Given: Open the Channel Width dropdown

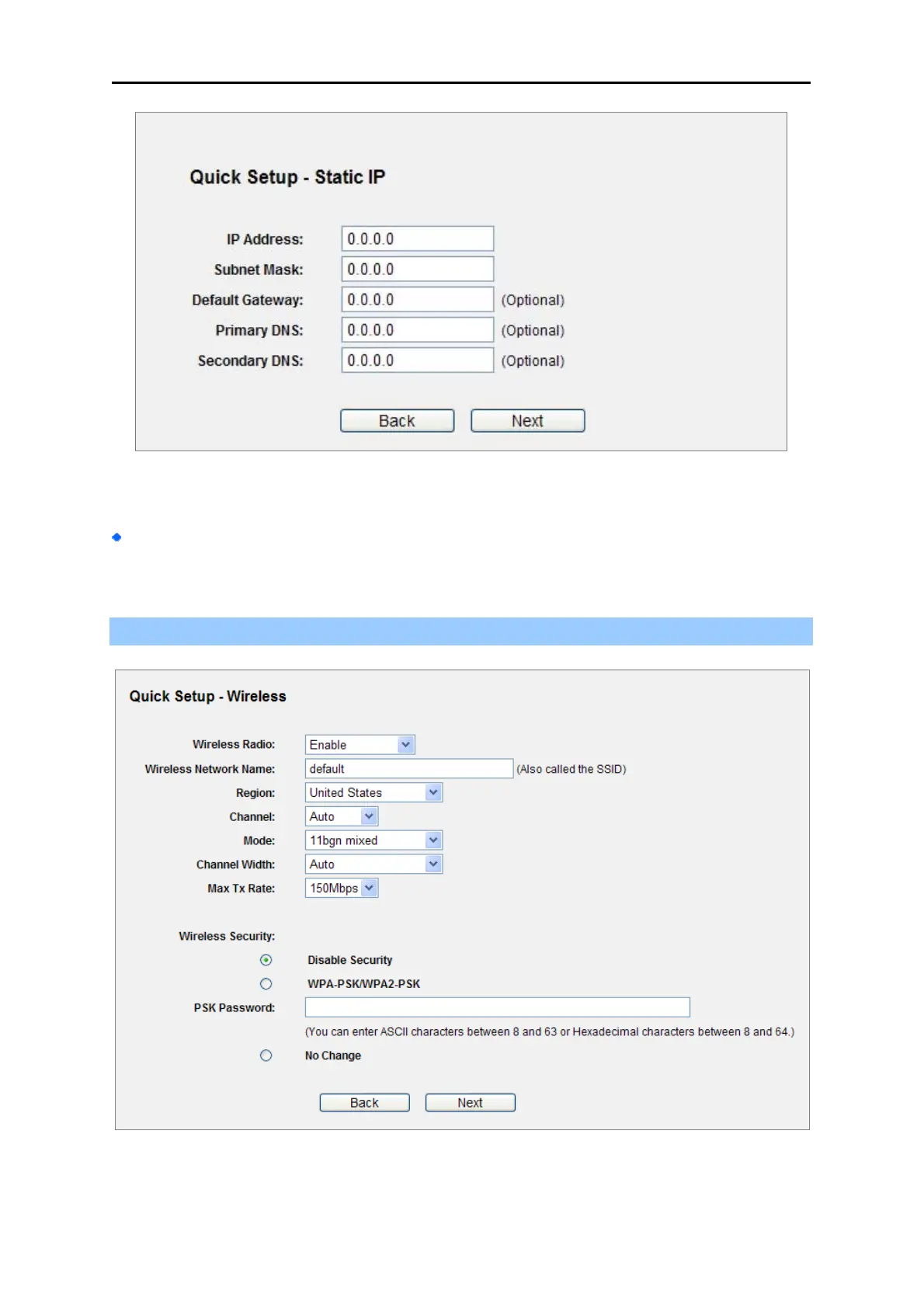Looking at the screenshot, I should [373, 864].
